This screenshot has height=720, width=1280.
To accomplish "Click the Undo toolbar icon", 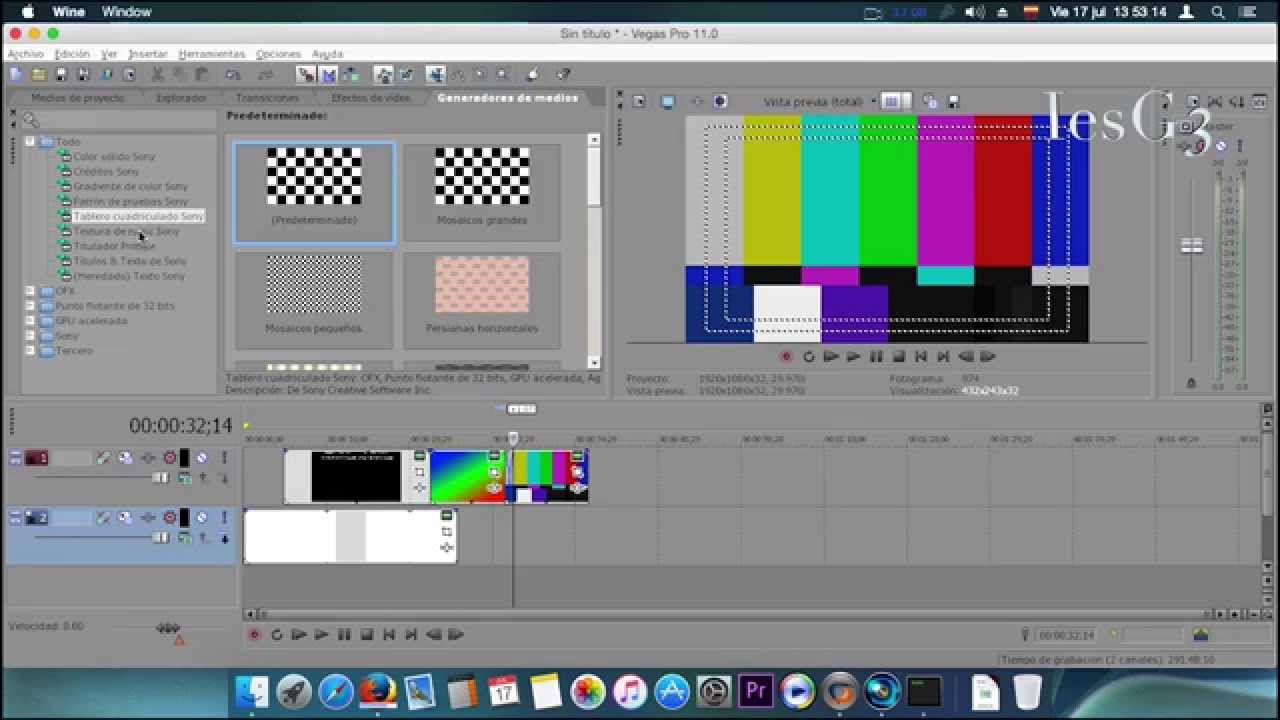I will [232, 74].
